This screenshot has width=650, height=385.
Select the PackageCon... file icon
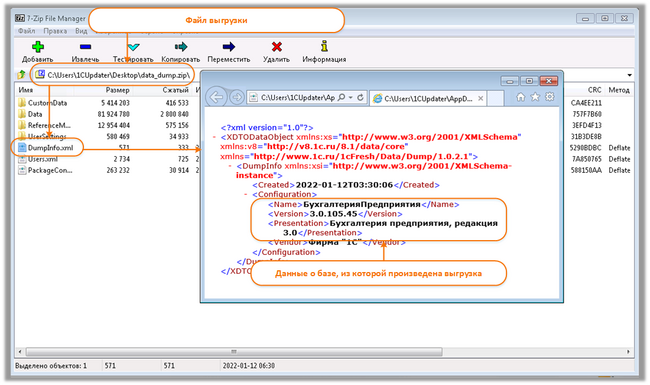(x=22, y=170)
